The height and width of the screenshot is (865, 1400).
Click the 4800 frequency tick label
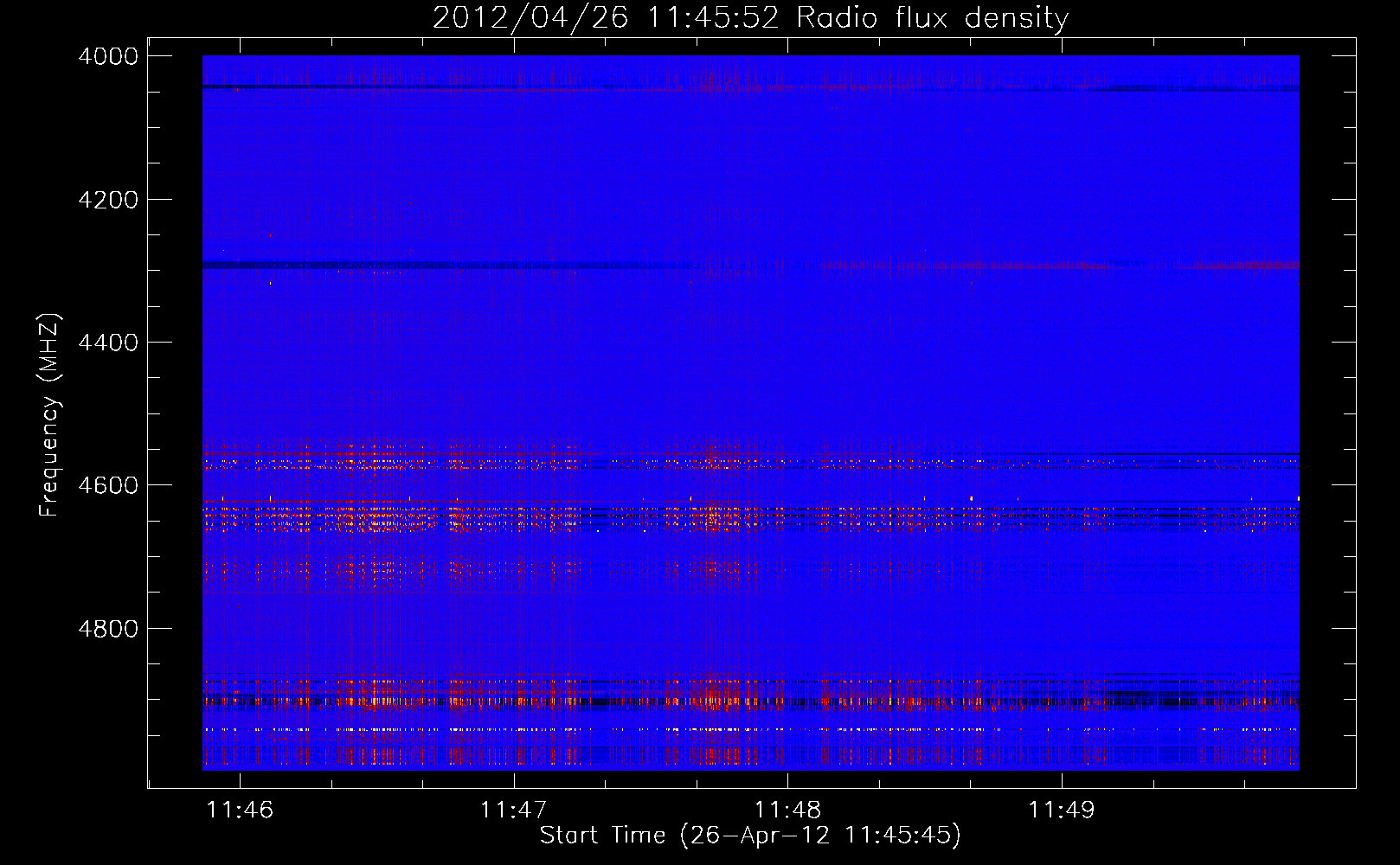[108, 629]
